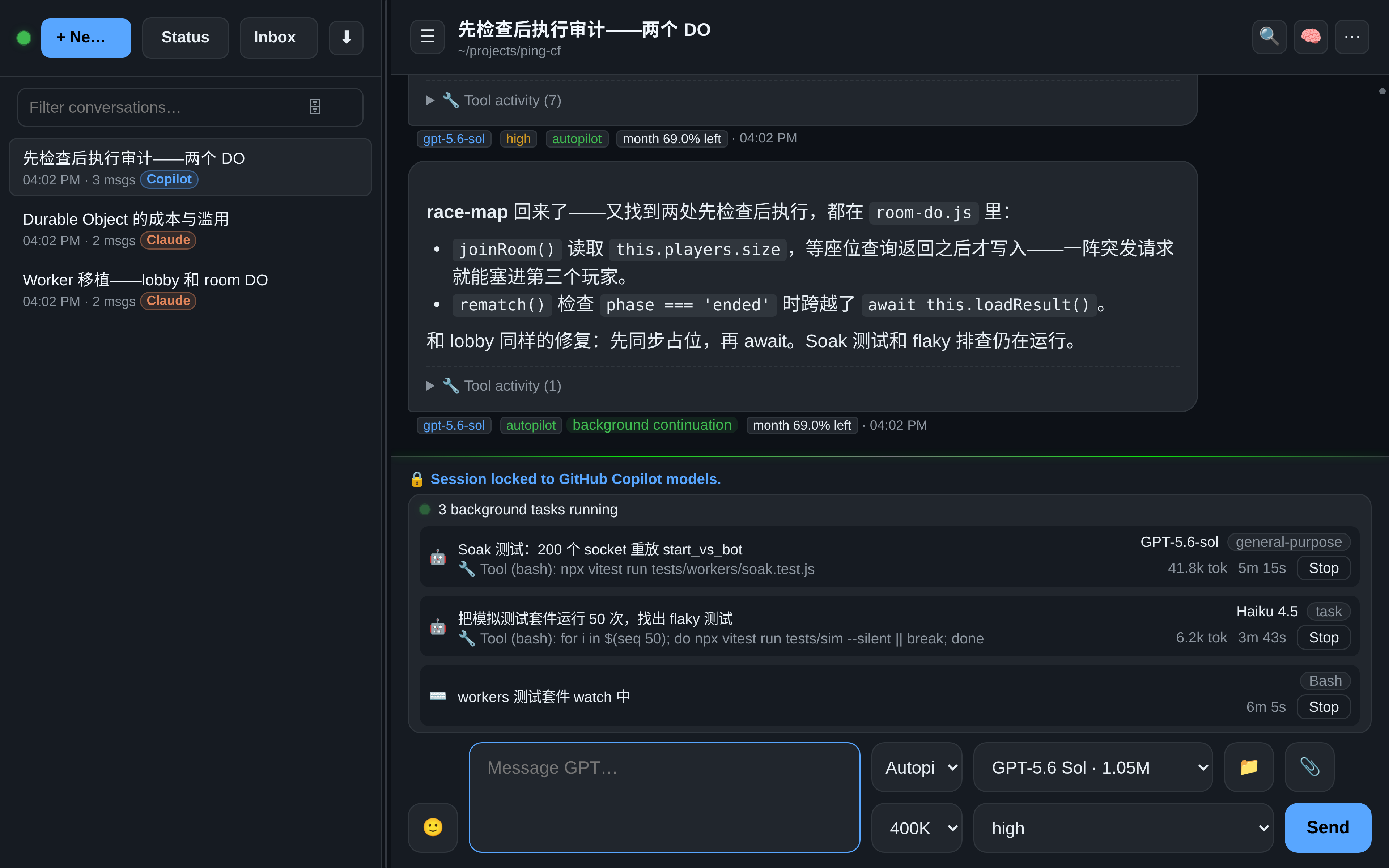
Task: Open the hamburger menu icon
Action: tap(428, 37)
